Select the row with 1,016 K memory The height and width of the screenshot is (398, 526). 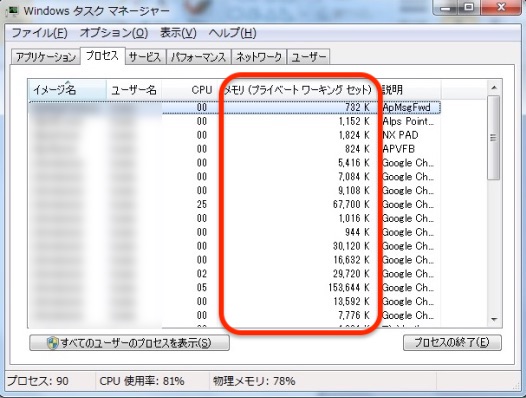click(235, 218)
